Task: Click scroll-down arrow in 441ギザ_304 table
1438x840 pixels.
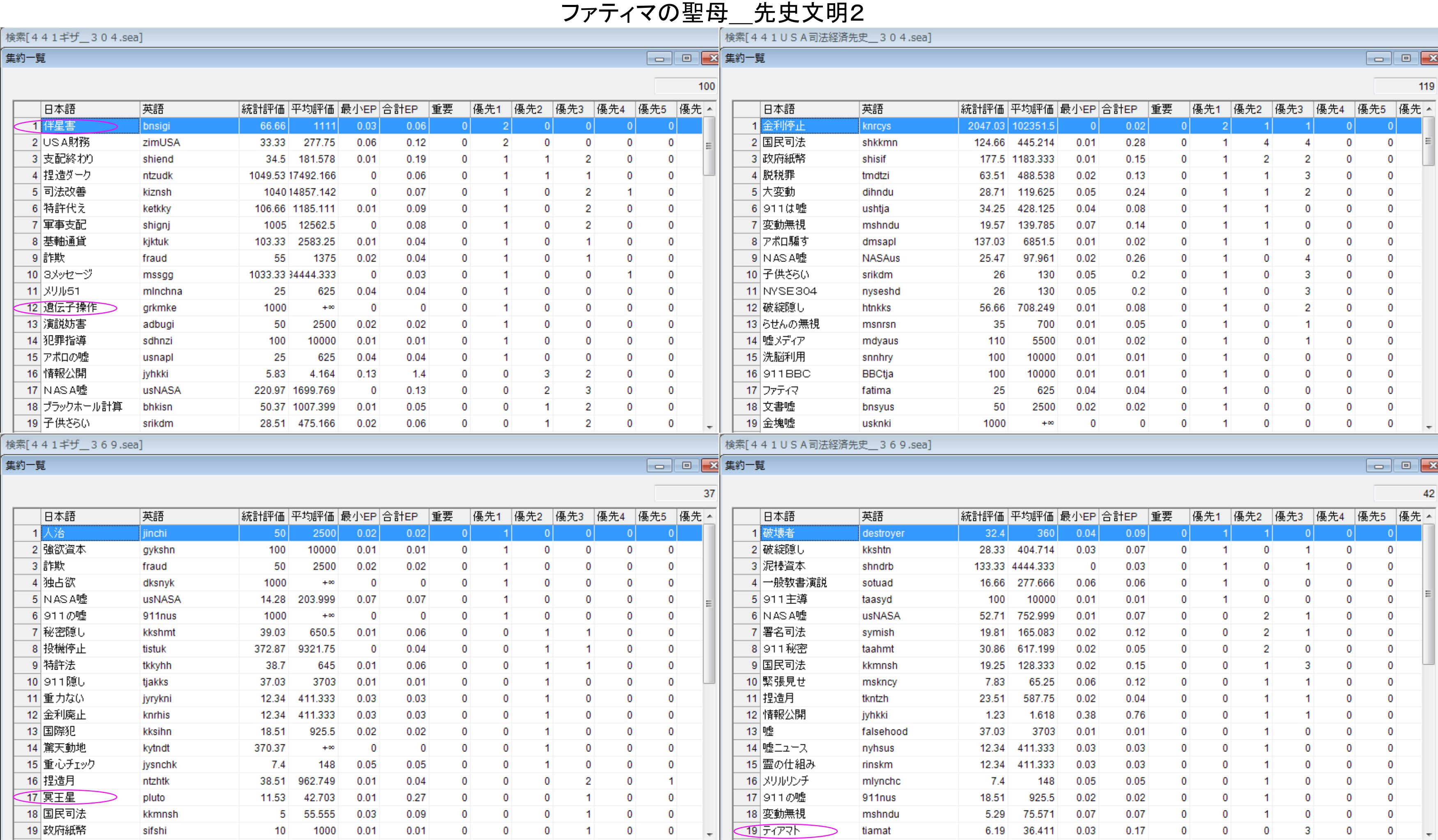Action: pos(709,427)
